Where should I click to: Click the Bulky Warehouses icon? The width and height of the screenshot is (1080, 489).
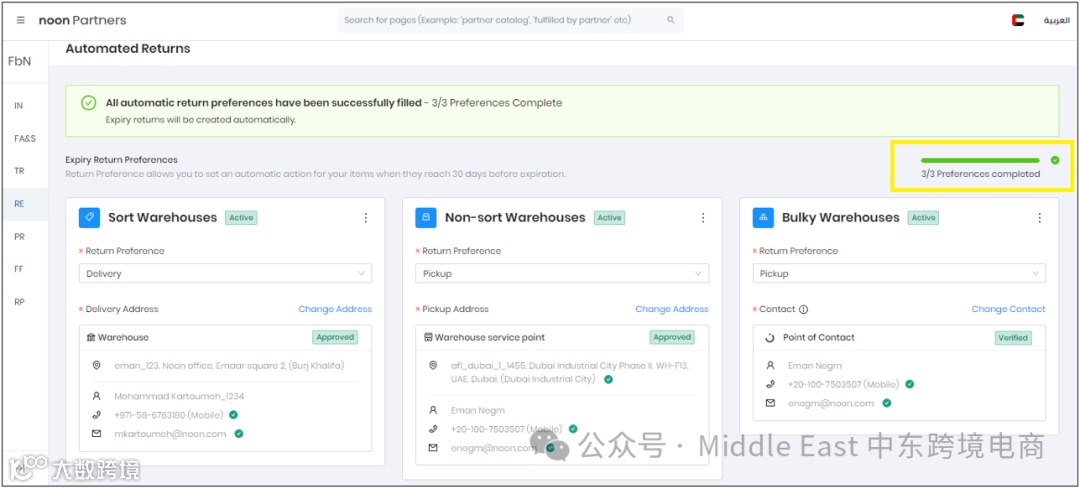pos(763,218)
